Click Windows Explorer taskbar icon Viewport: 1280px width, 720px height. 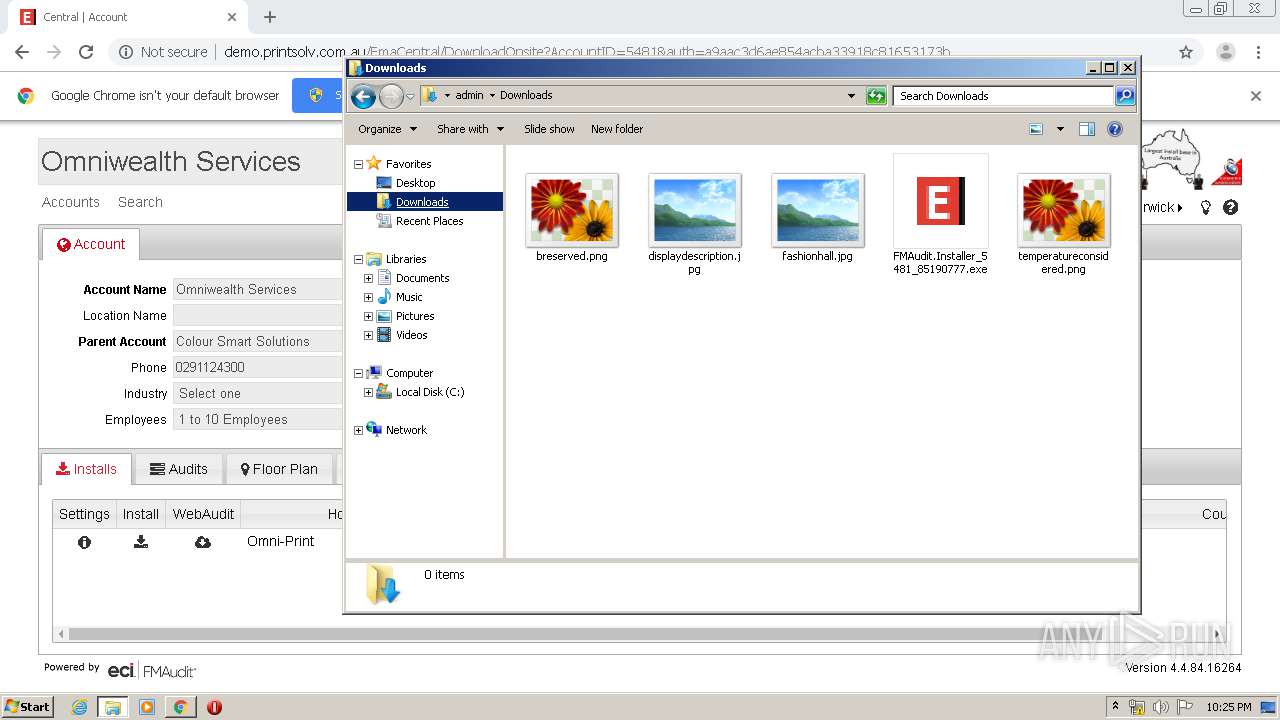click(113, 707)
